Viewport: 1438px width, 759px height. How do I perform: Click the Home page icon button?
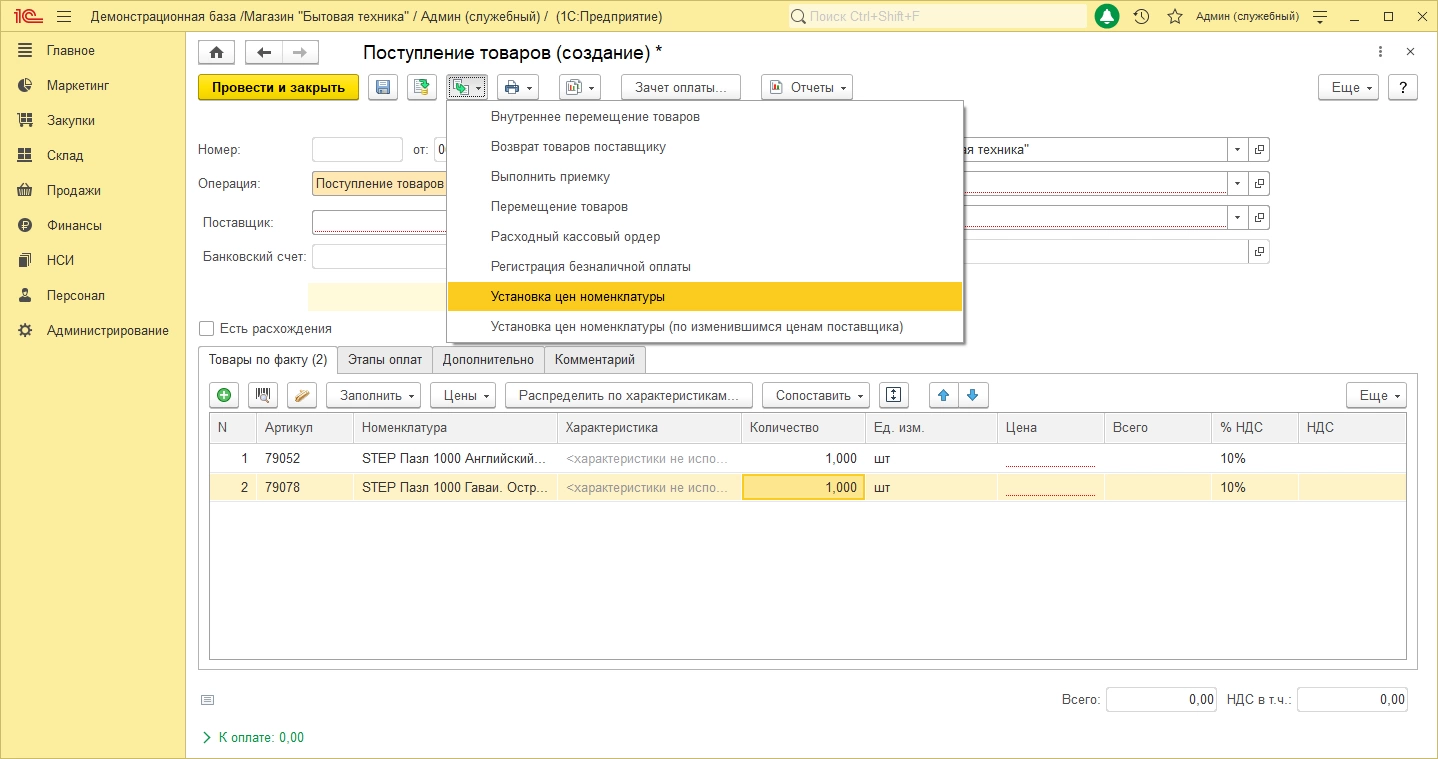coord(217,53)
